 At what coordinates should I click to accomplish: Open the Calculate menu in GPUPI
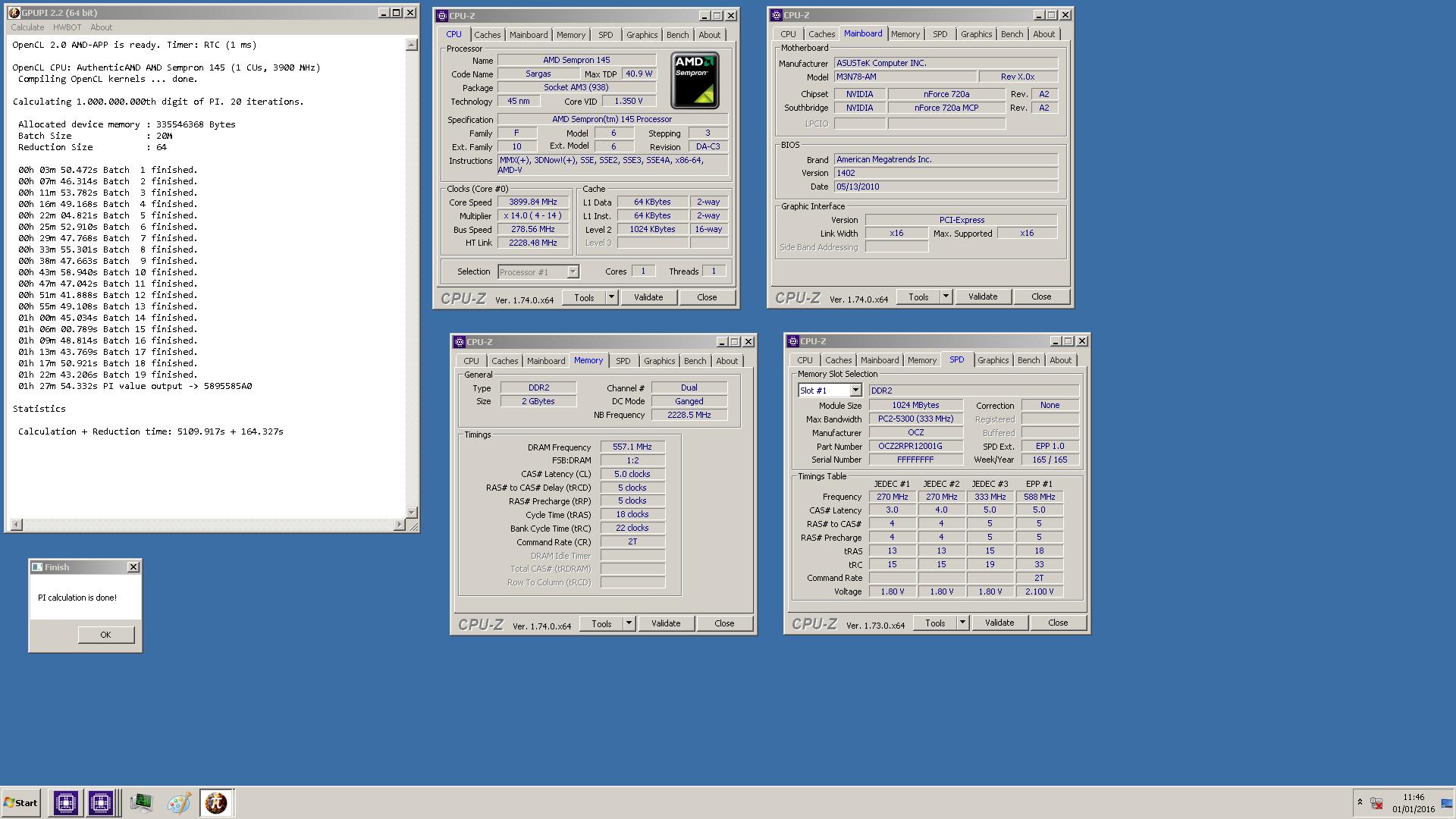[x=27, y=27]
